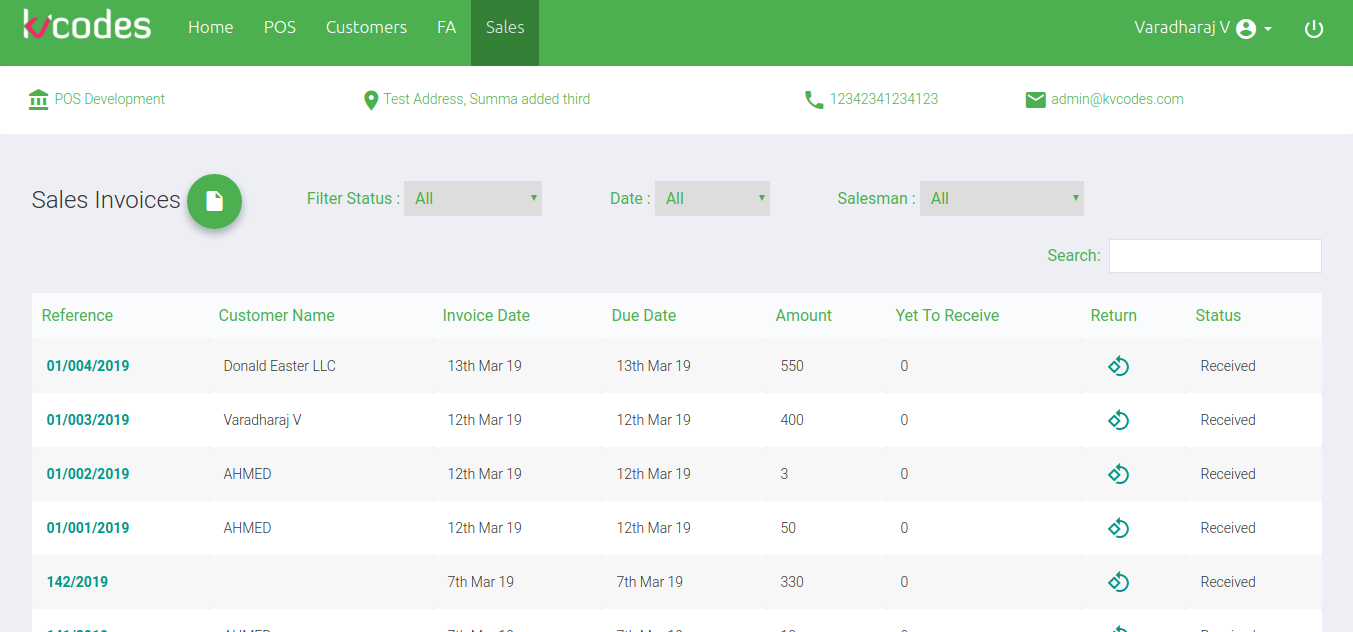Click the kvcodes logo

pyautogui.click(x=87, y=24)
